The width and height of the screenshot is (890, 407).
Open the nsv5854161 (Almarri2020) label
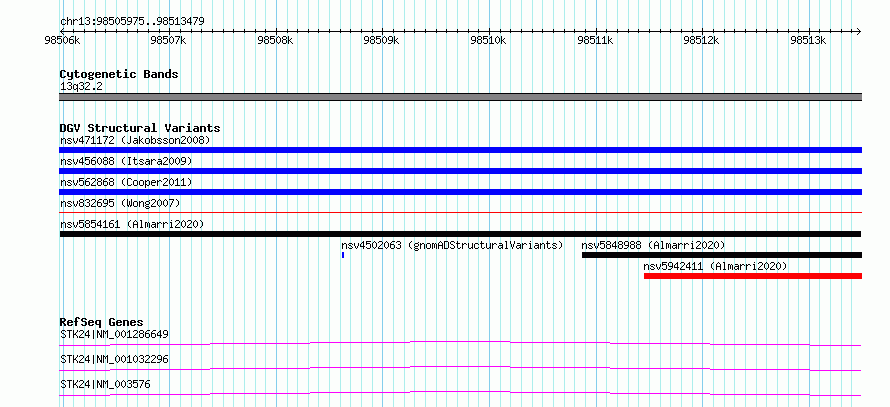[132, 224]
